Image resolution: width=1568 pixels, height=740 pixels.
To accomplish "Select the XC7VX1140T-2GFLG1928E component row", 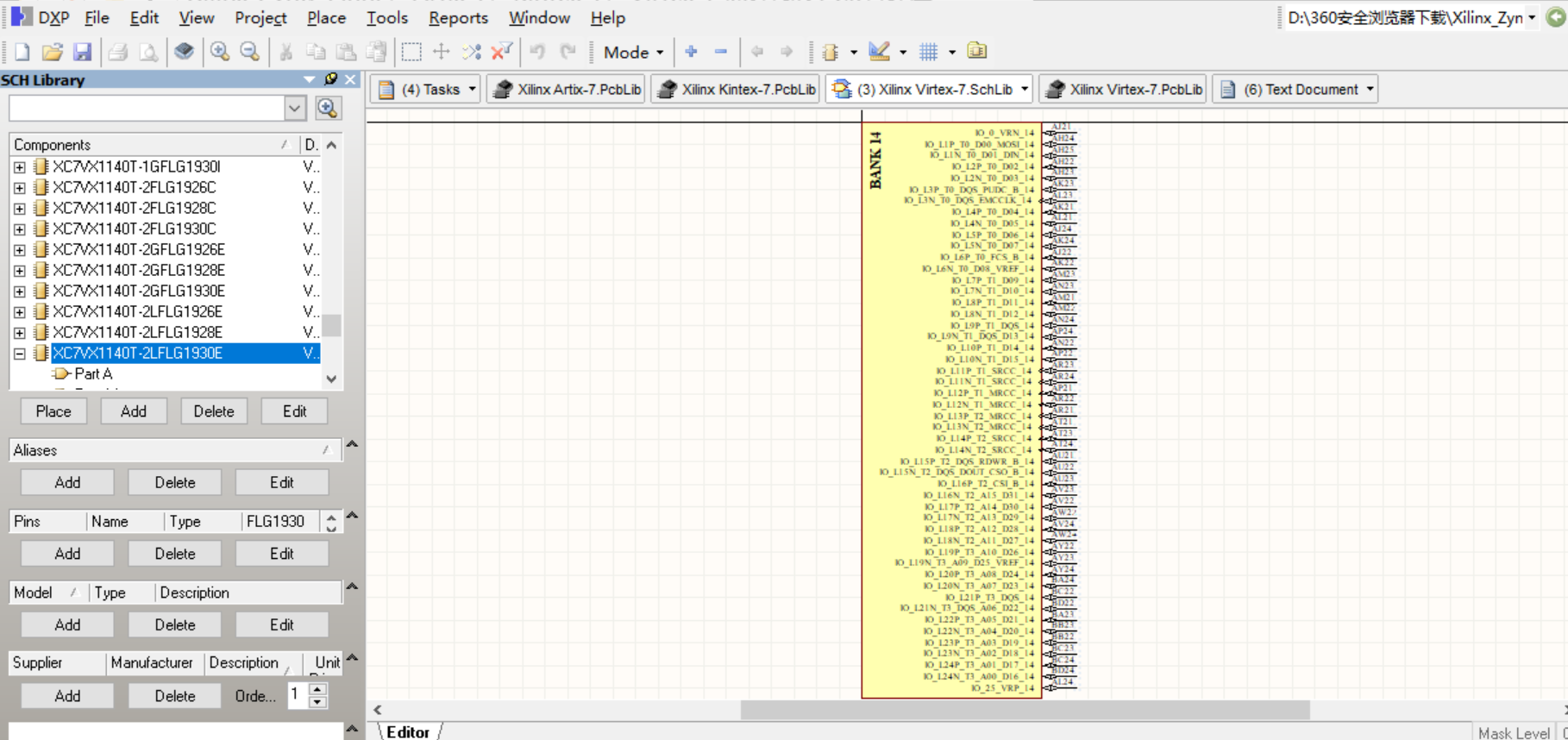I will tap(138, 270).
